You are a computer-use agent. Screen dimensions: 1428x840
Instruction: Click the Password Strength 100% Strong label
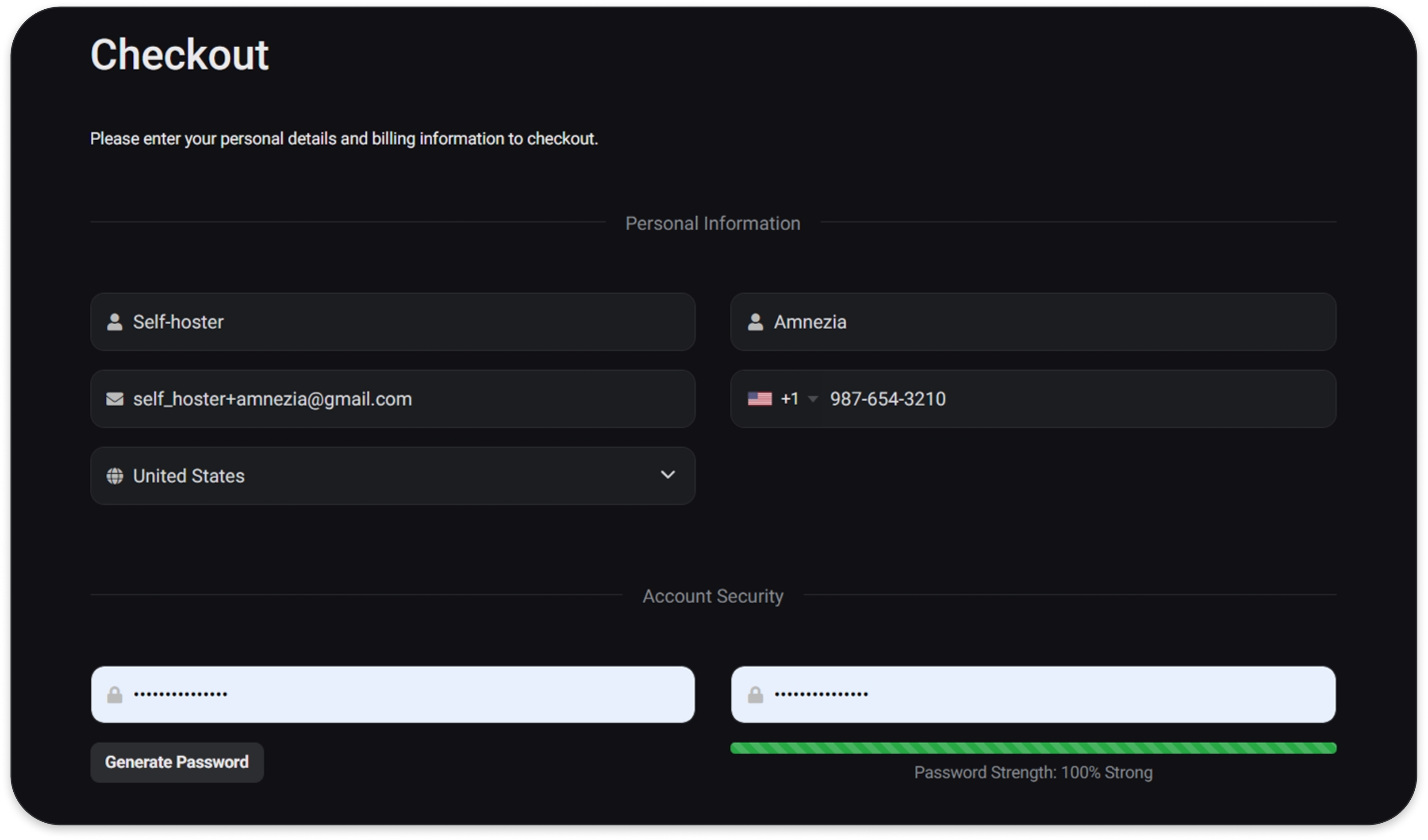(1033, 773)
